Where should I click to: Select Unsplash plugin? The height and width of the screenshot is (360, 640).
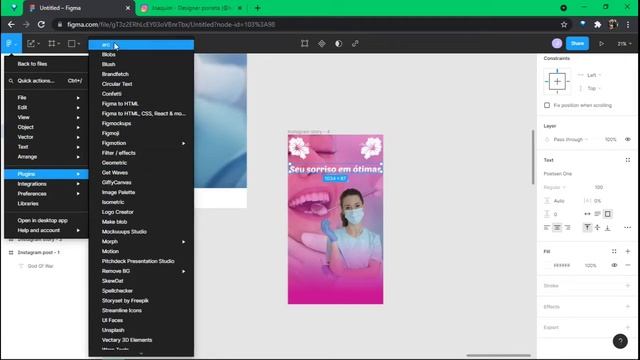coord(141,330)
